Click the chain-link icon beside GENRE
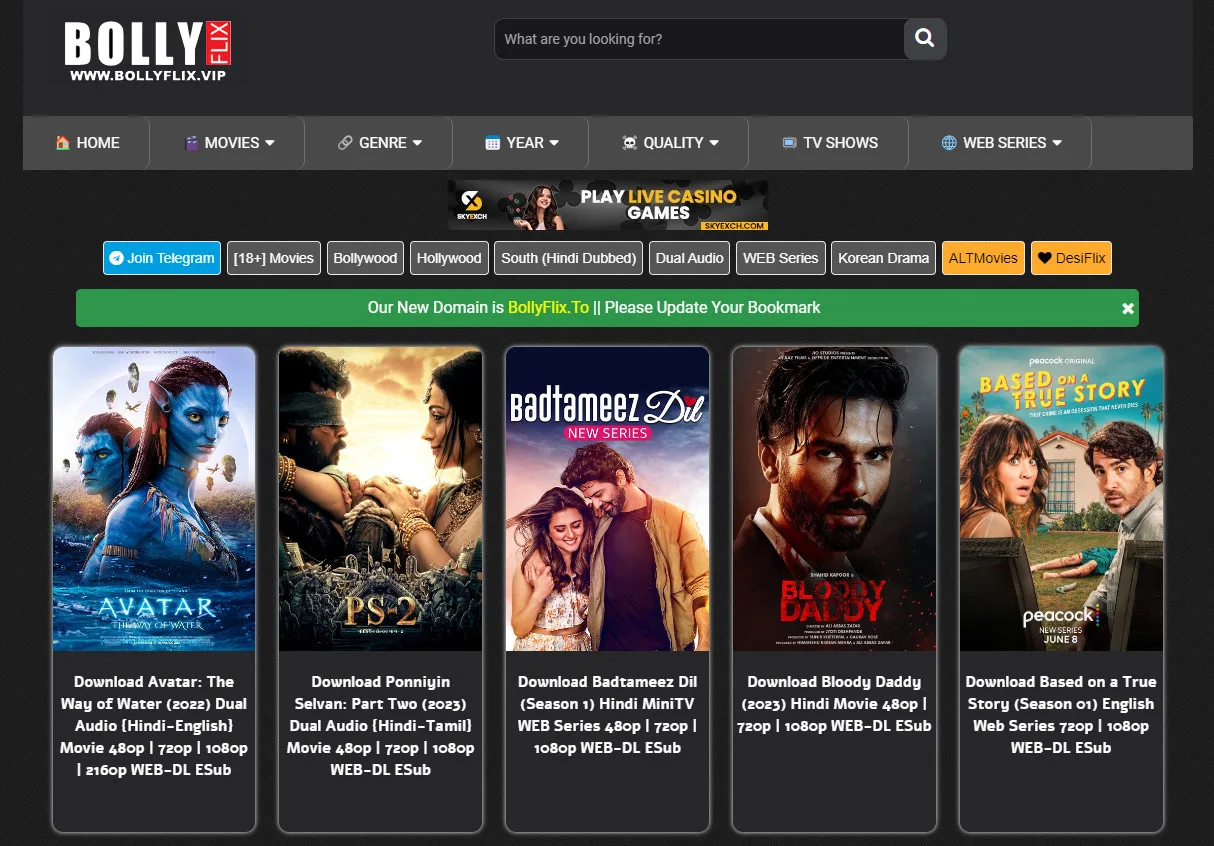Screen dimensions: 1214x846 point(345,142)
